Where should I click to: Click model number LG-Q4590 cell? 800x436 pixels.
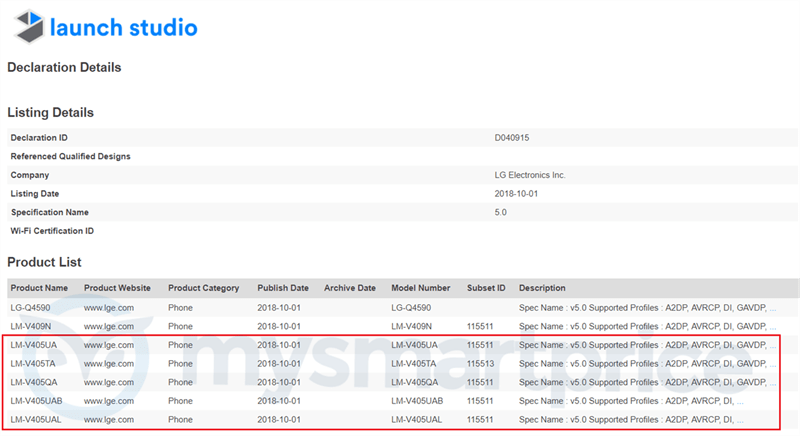point(411,308)
